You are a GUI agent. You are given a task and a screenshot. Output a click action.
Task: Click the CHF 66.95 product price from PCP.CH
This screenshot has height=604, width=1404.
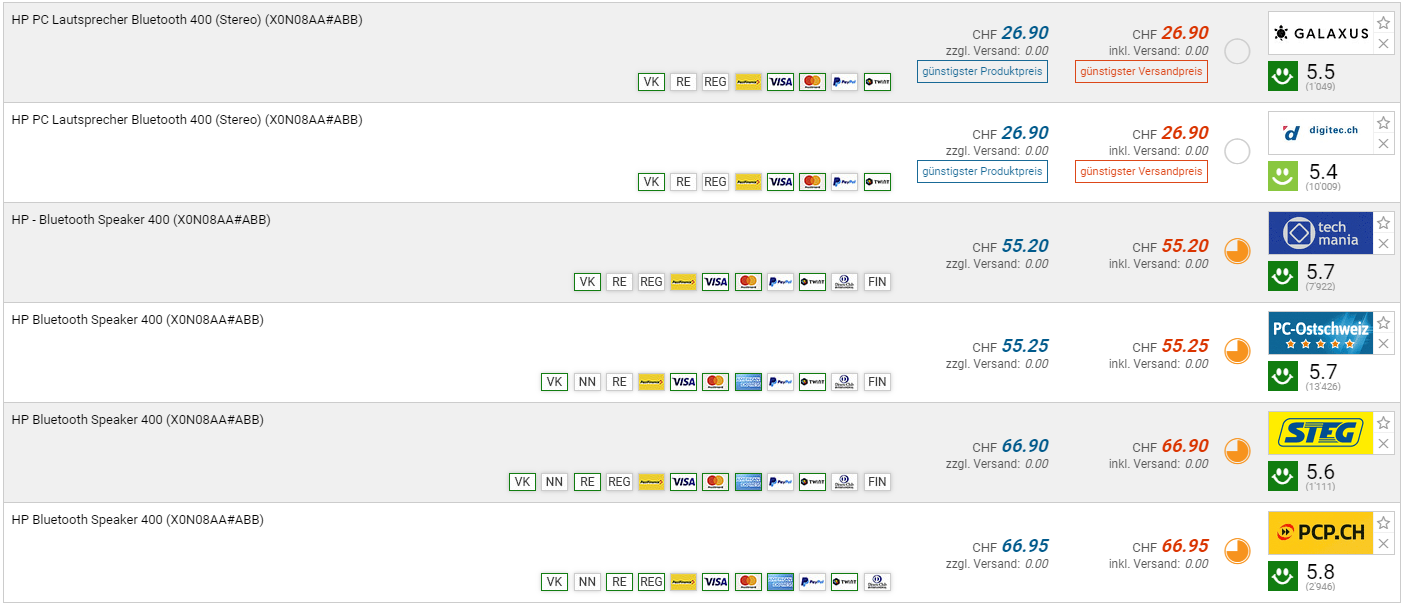point(1025,546)
